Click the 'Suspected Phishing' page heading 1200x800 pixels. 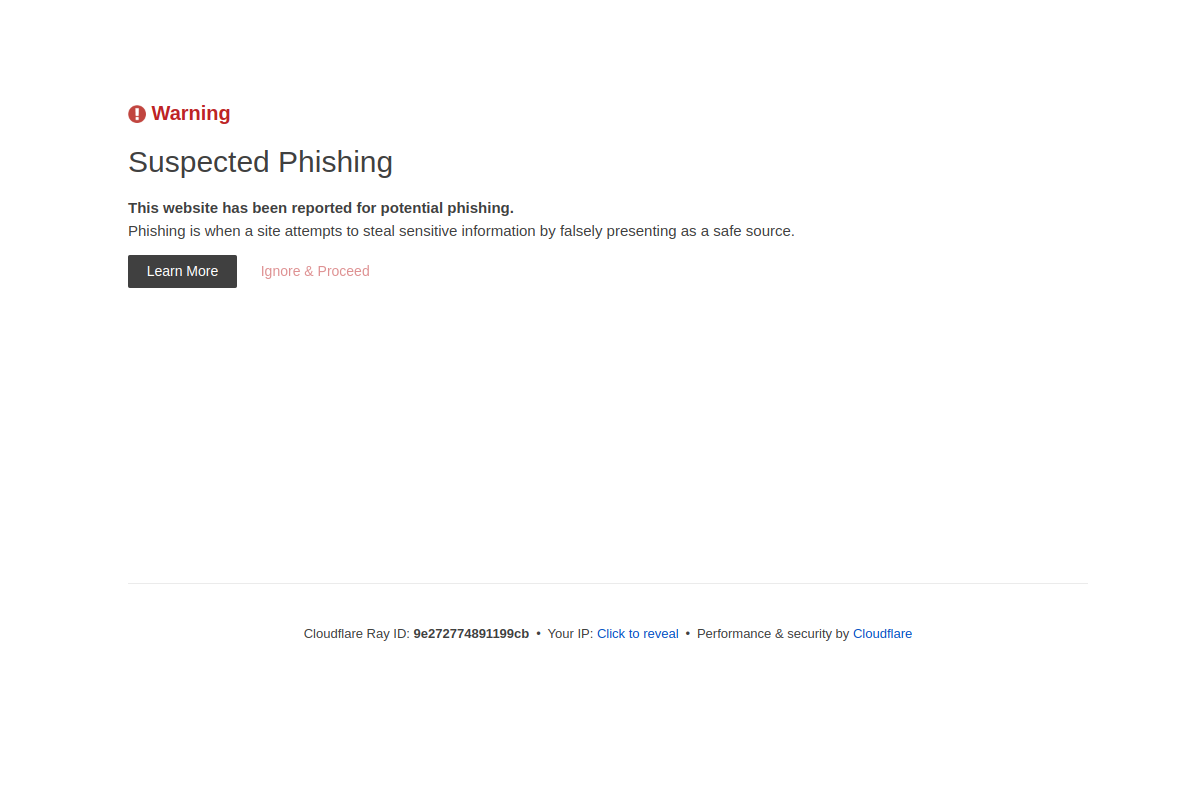click(260, 161)
